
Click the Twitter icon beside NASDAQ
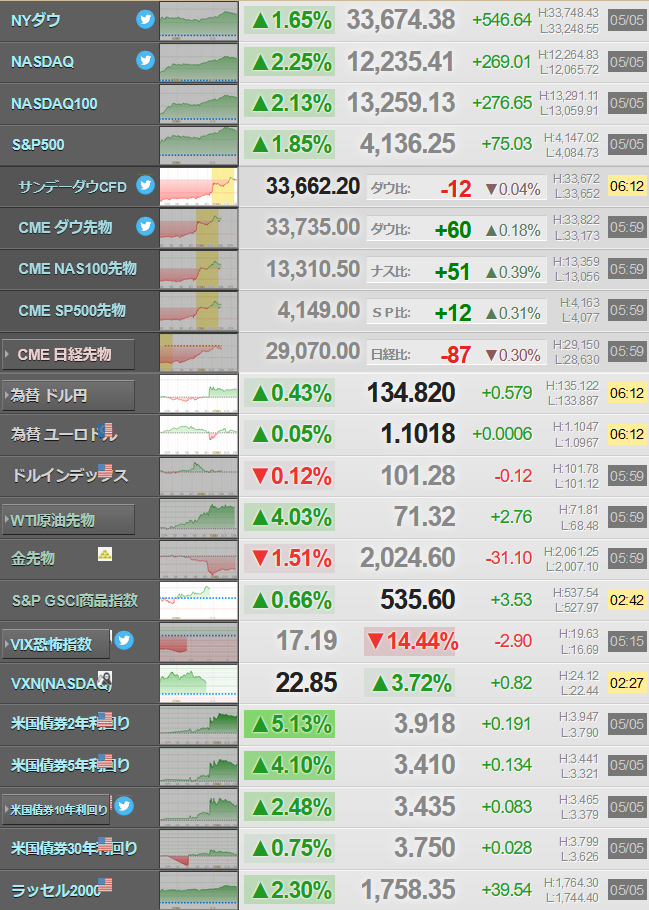(146, 60)
